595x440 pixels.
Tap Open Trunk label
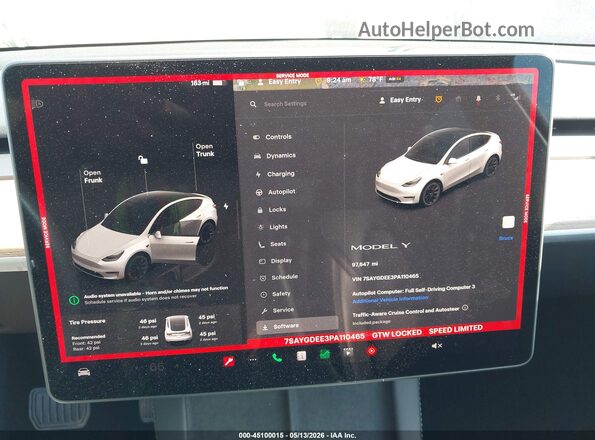coord(205,150)
